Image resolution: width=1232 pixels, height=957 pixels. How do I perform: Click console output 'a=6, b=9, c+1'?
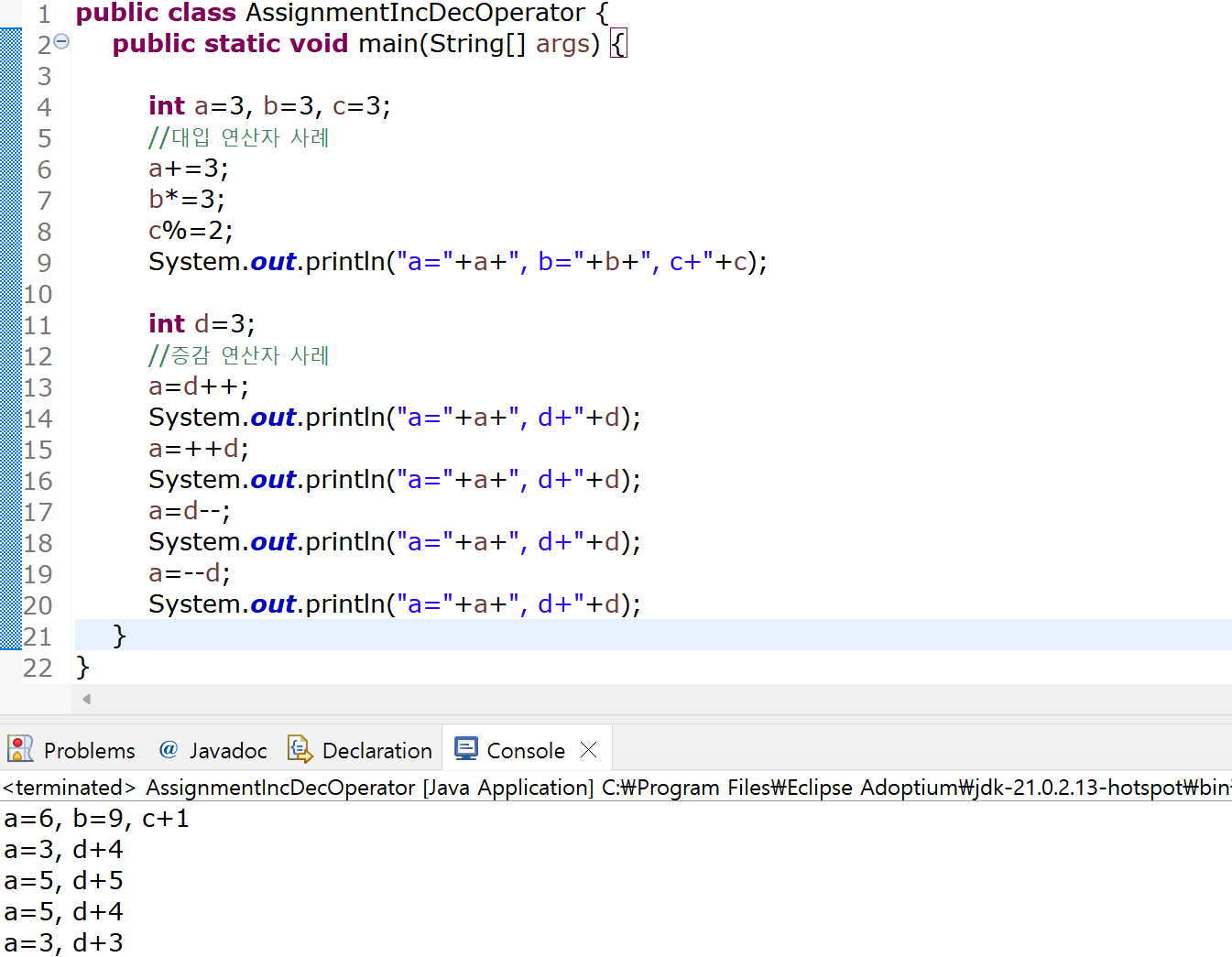tap(96, 818)
